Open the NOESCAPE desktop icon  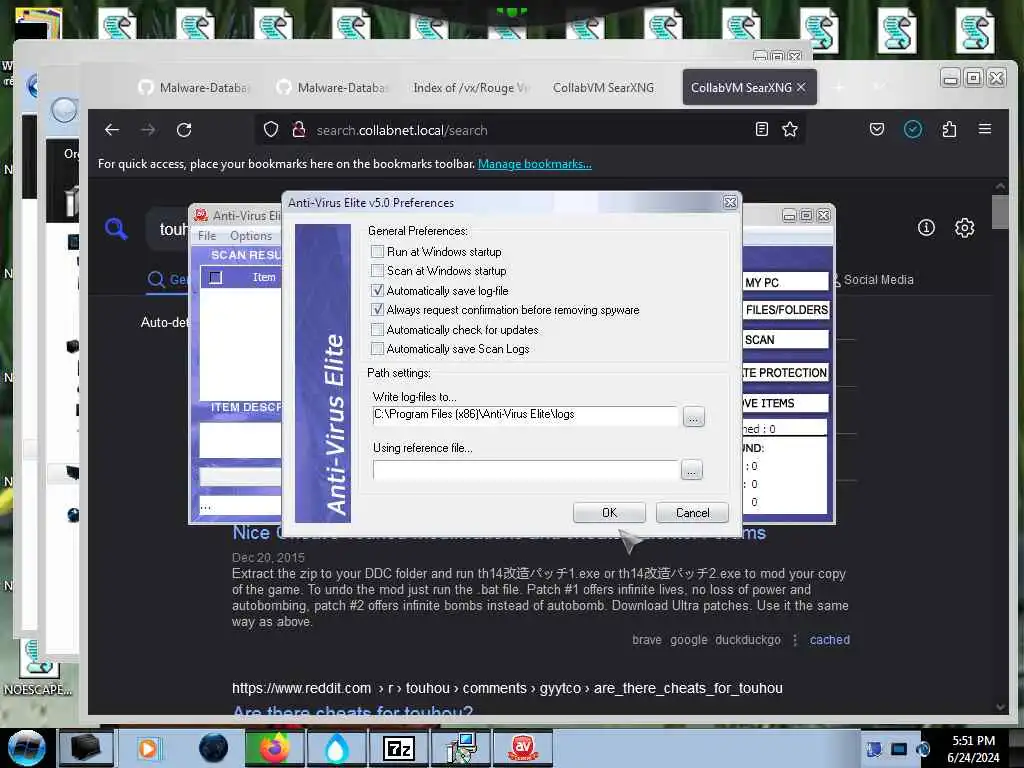tap(38, 666)
